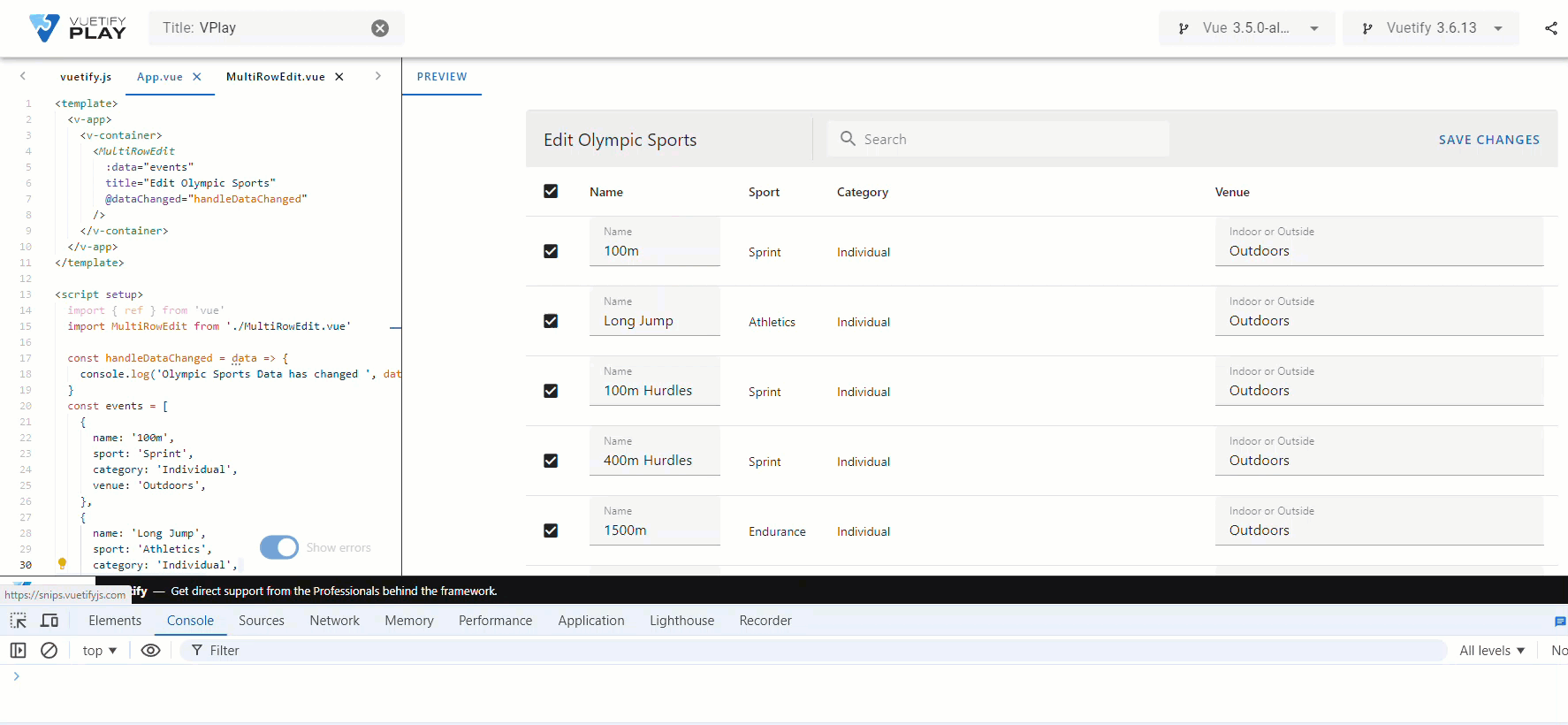This screenshot has height=725, width=1568.
Task: Open the Vue version dropdown
Action: point(1246,28)
